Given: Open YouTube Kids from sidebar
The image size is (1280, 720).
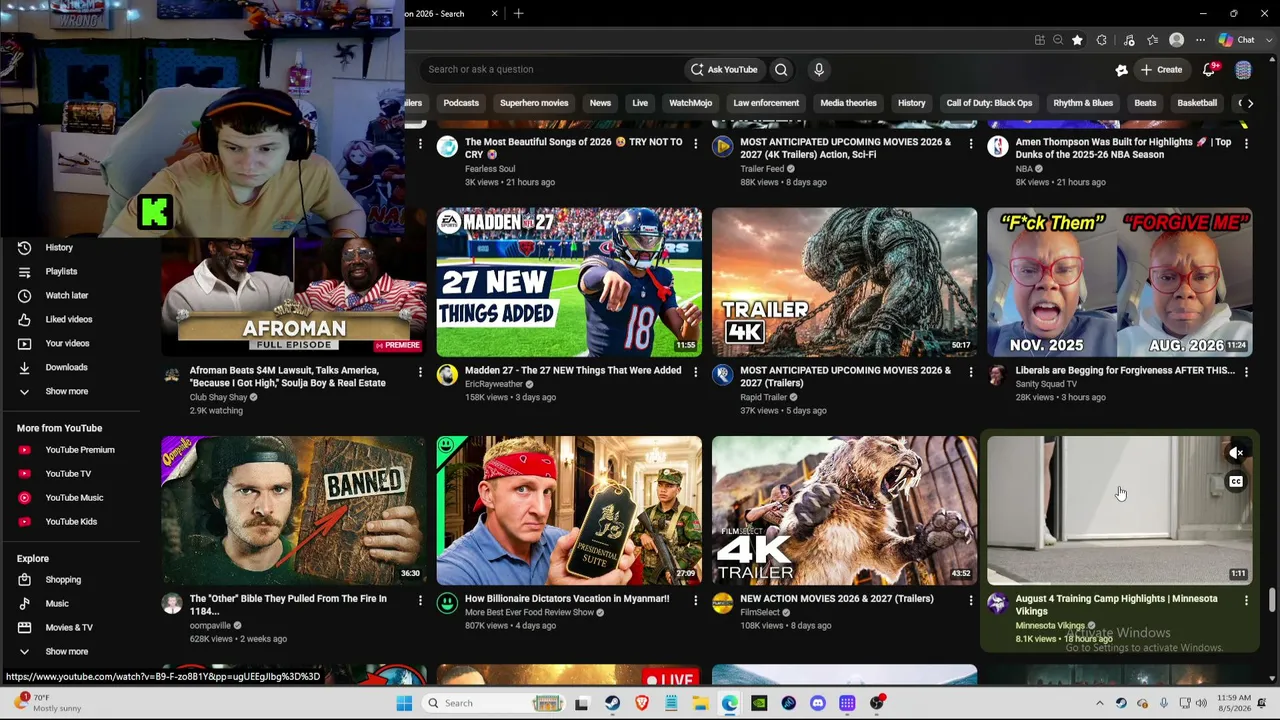Looking at the screenshot, I should tap(70, 522).
